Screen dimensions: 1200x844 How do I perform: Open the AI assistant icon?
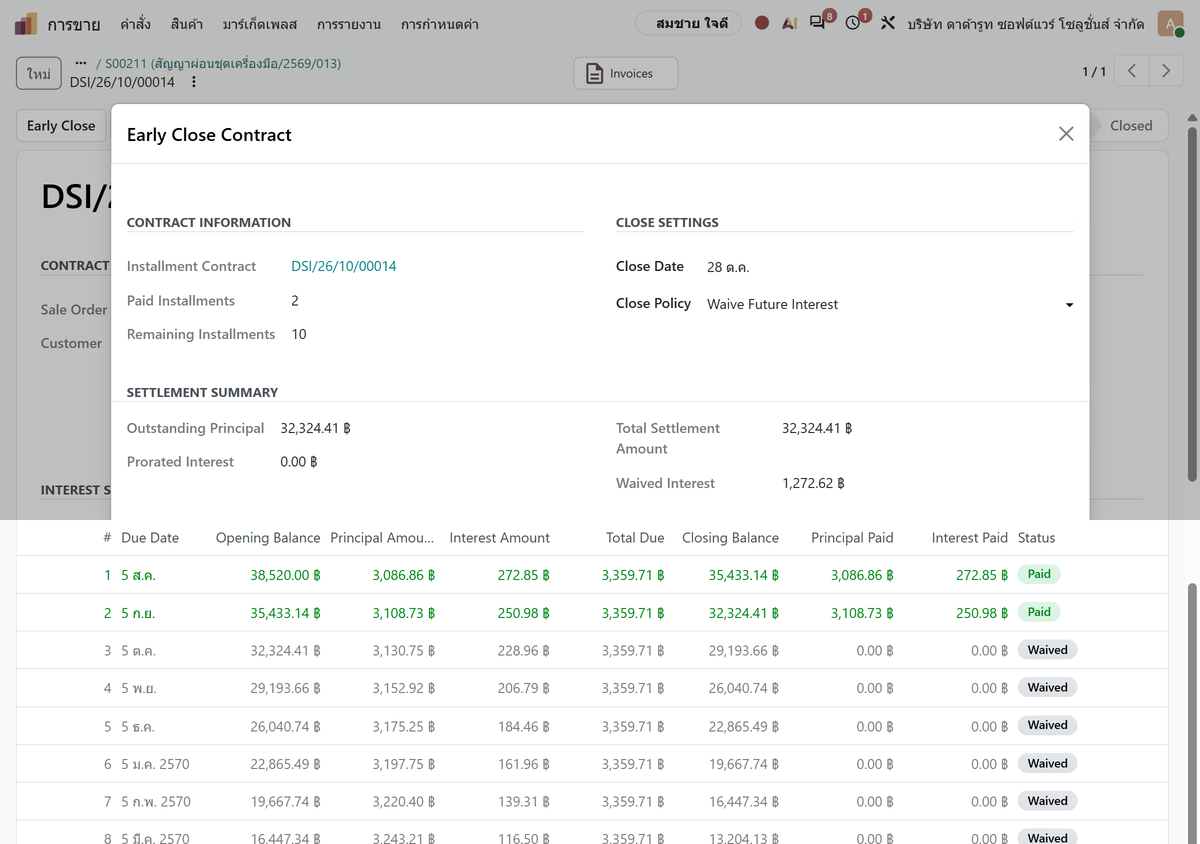click(x=790, y=23)
